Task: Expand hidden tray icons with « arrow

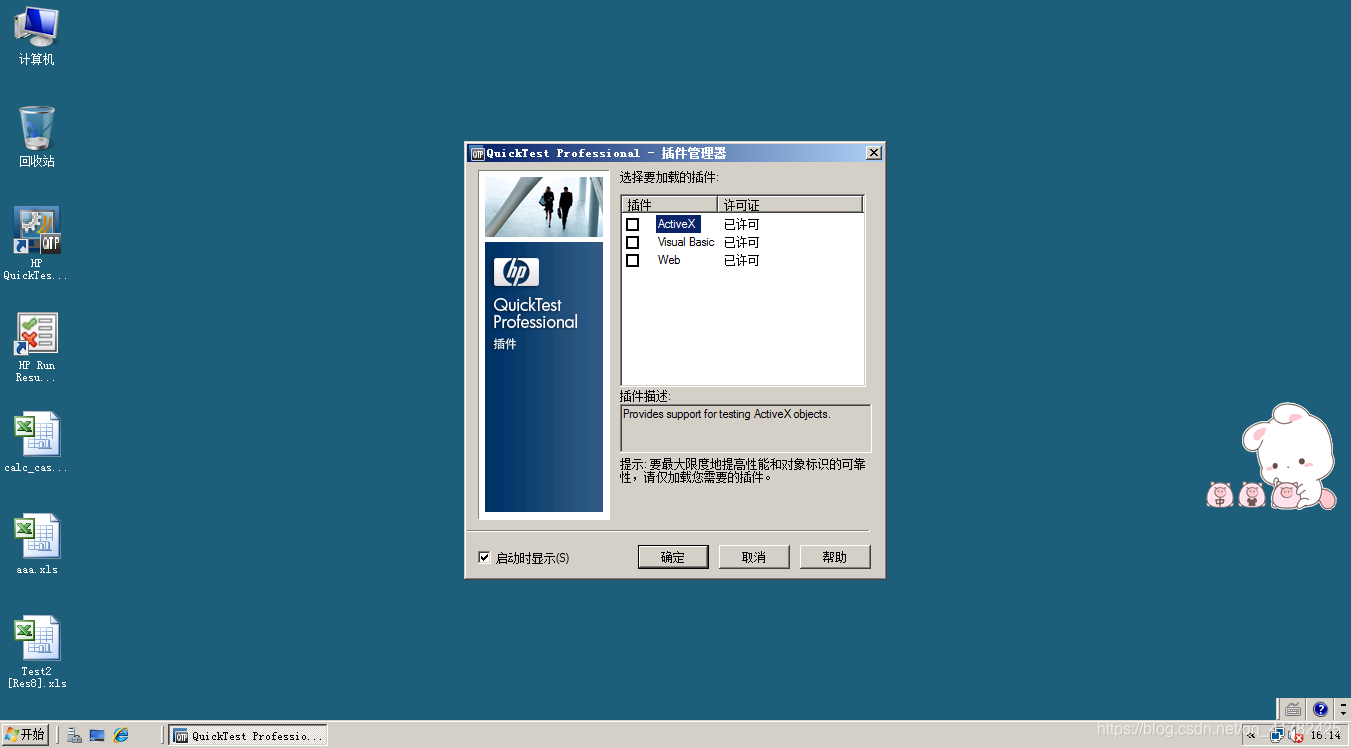Action: point(1251,735)
